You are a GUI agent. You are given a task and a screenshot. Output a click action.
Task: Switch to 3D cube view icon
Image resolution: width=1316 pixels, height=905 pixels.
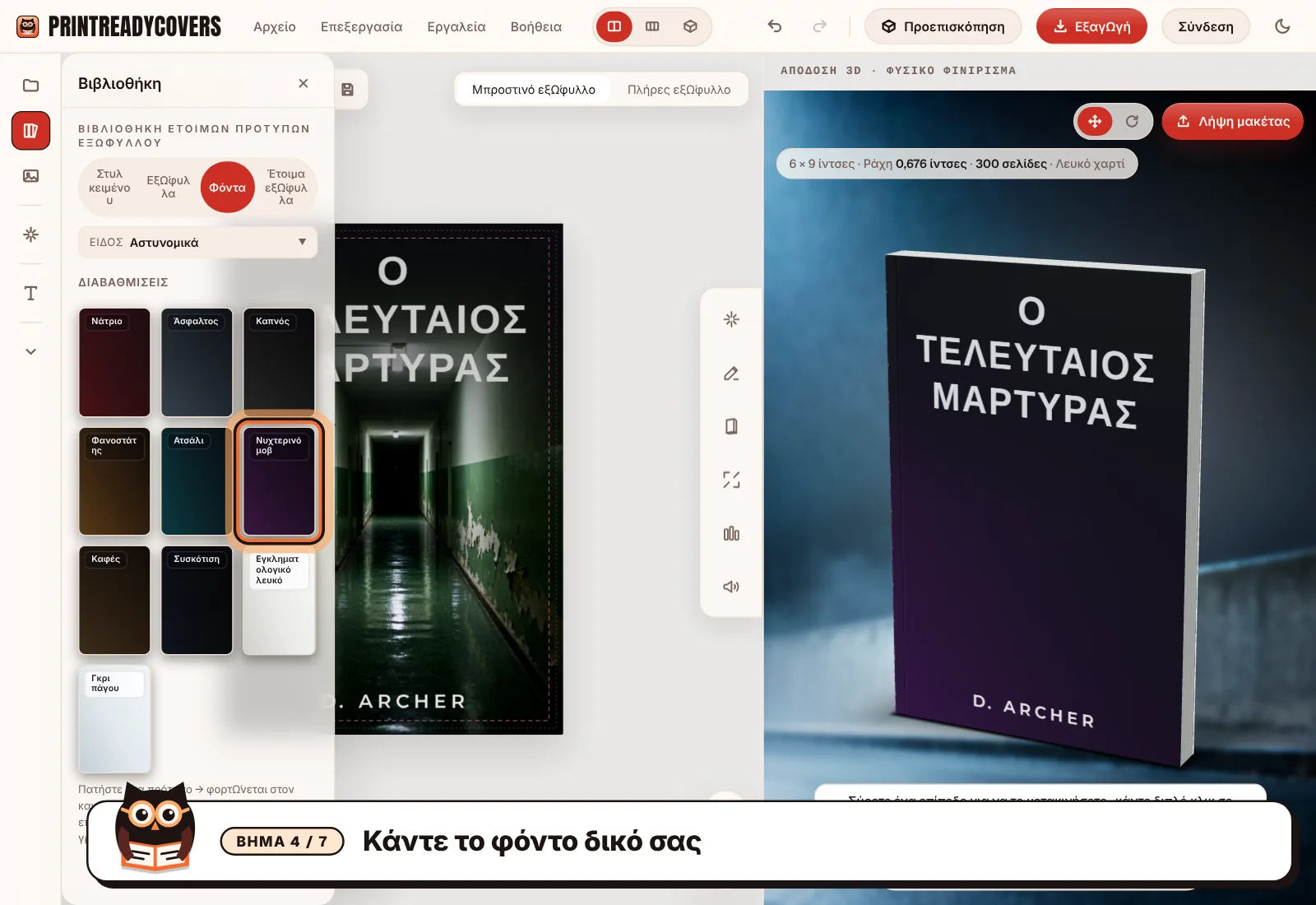(690, 26)
